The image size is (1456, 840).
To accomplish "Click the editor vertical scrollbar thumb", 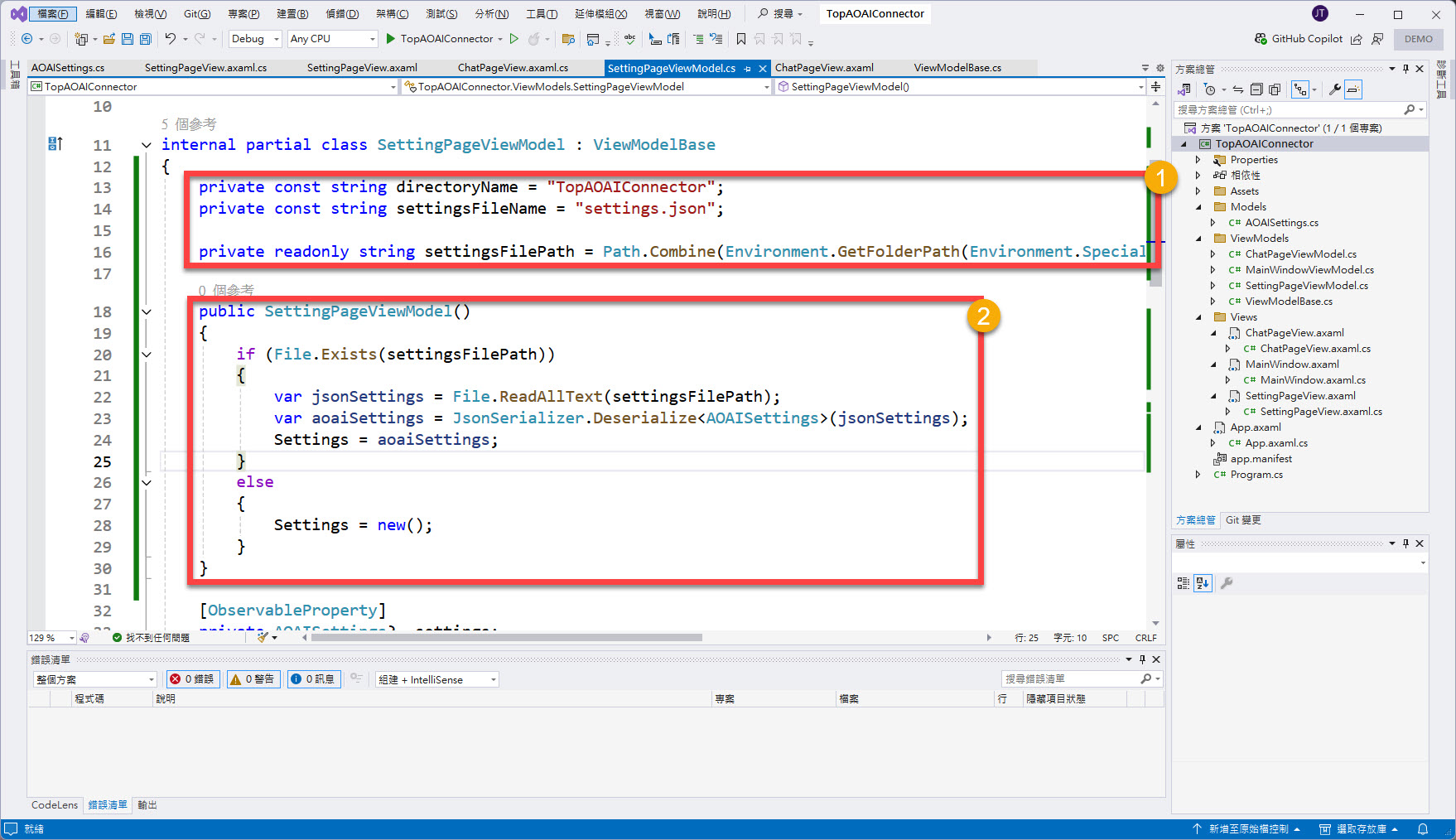I will (1155, 222).
